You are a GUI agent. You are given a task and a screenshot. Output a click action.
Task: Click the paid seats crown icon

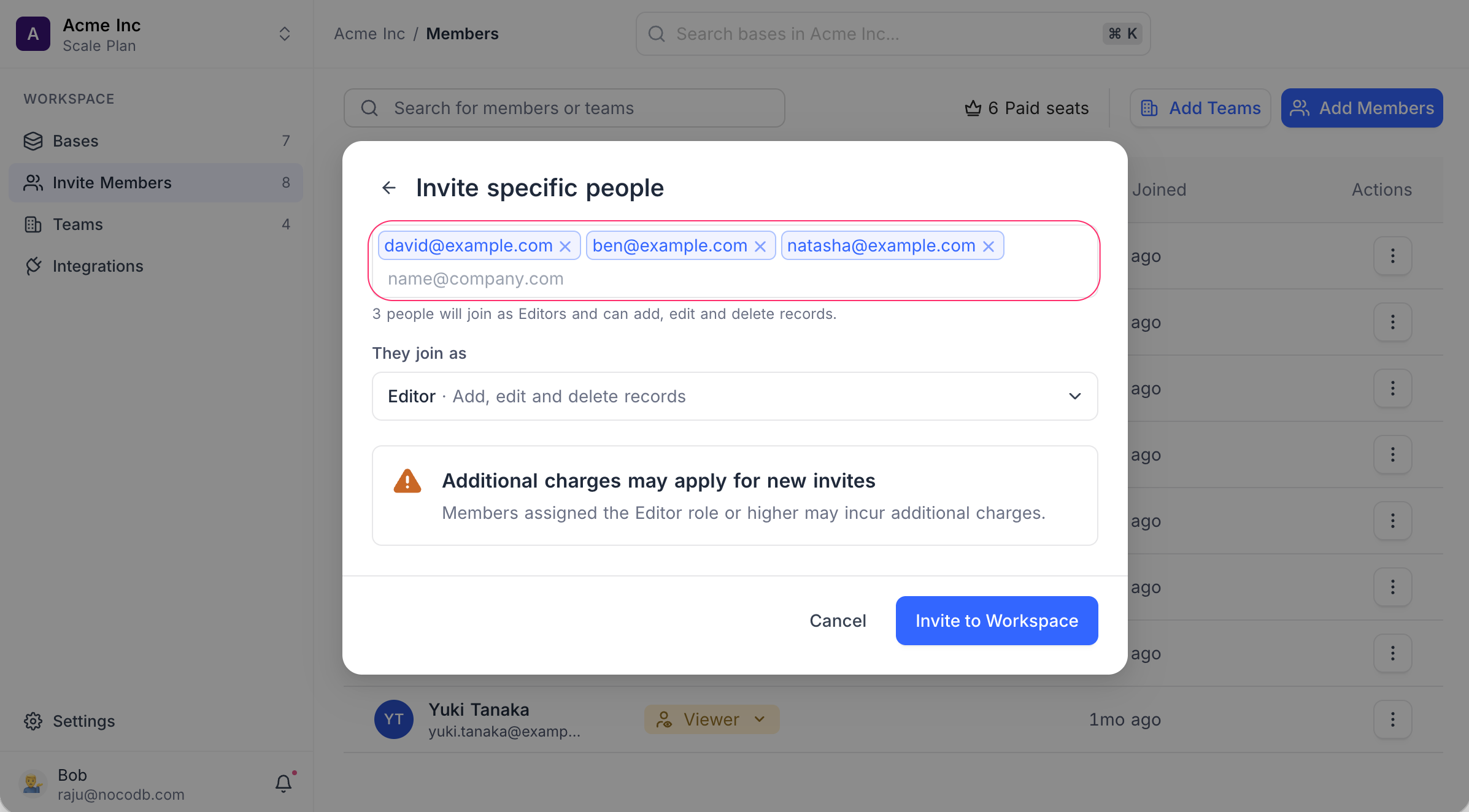pyautogui.click(x=973, y=108)
